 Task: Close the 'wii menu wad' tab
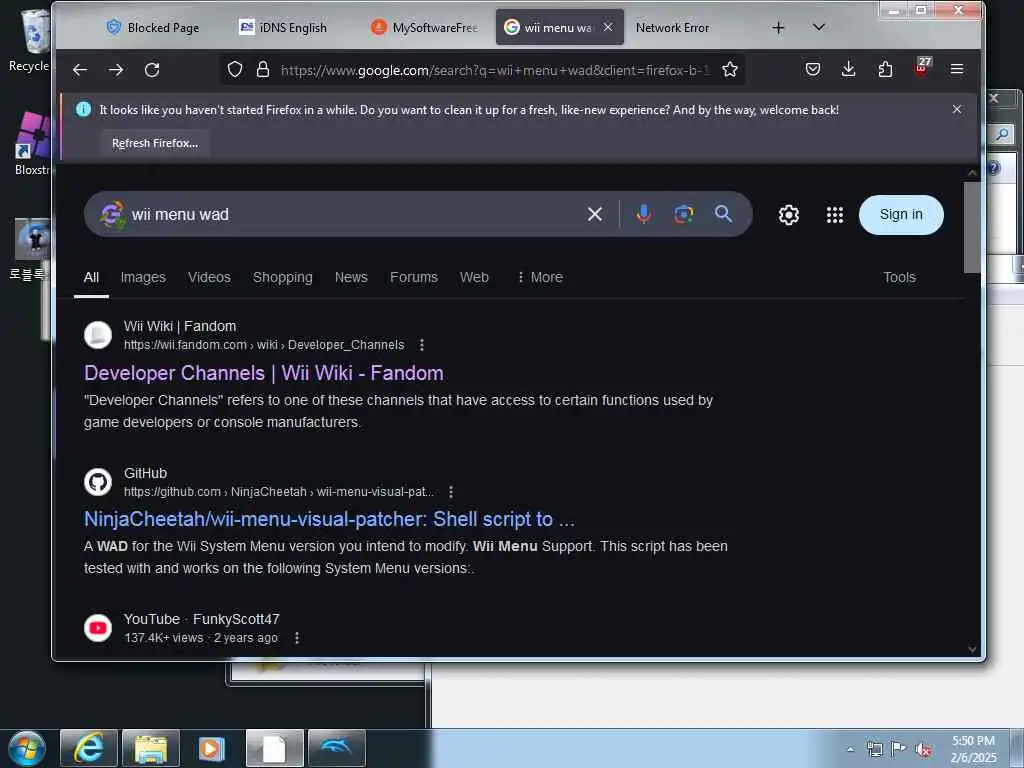click(x=608, y=27)
